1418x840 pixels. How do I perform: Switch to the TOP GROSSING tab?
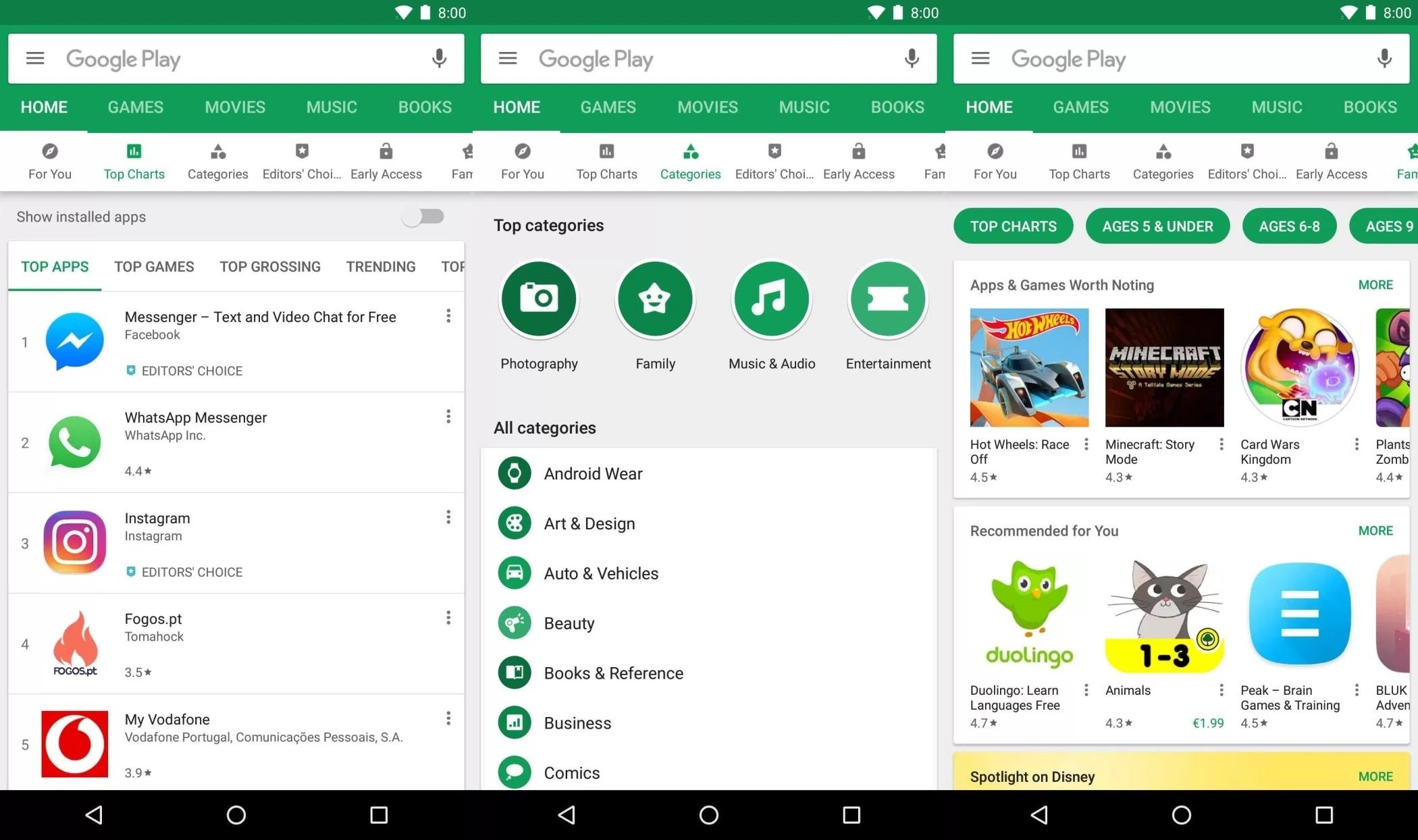click(x=269, y=267)
